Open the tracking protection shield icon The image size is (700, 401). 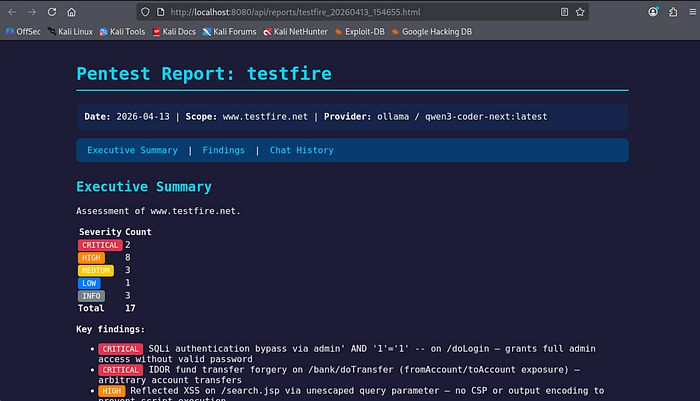145,12
